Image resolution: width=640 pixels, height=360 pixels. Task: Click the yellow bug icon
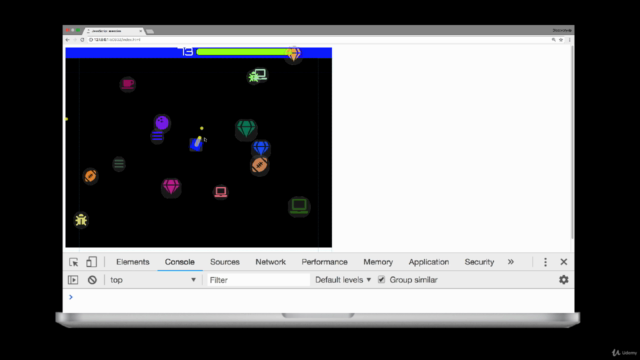tap(81, 220)
